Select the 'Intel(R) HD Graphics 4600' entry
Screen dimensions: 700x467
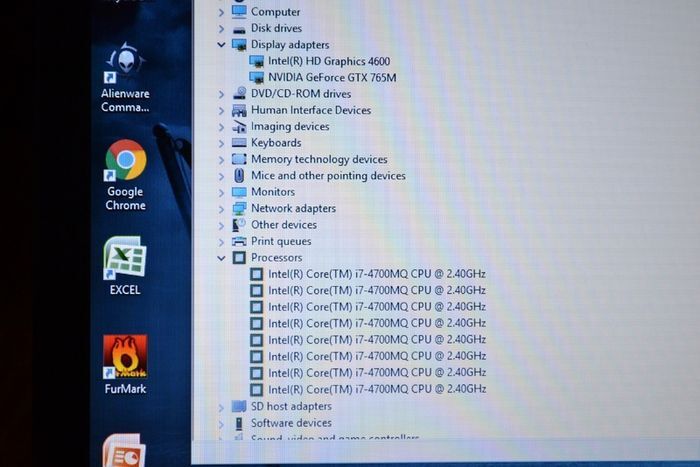coord(329,61)
